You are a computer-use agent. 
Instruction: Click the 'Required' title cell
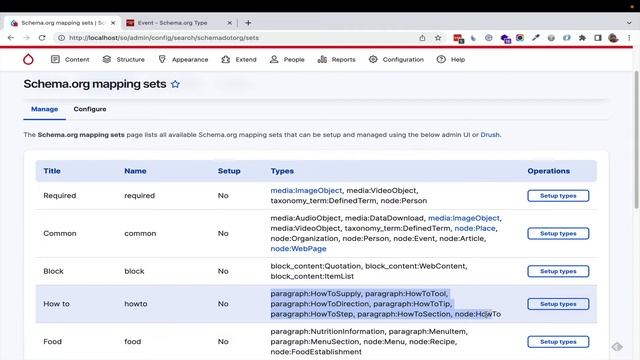[x=60, y=196]
